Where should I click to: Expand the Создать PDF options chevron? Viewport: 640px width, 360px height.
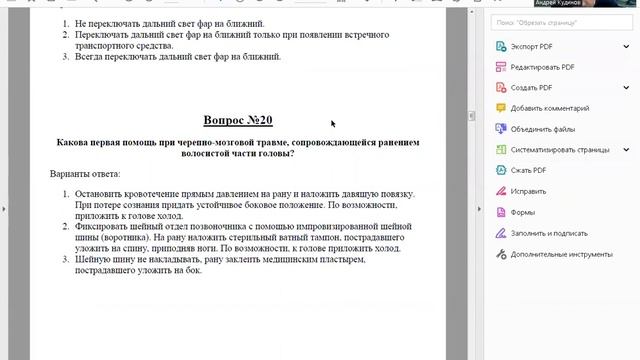[x=626, y=88]
